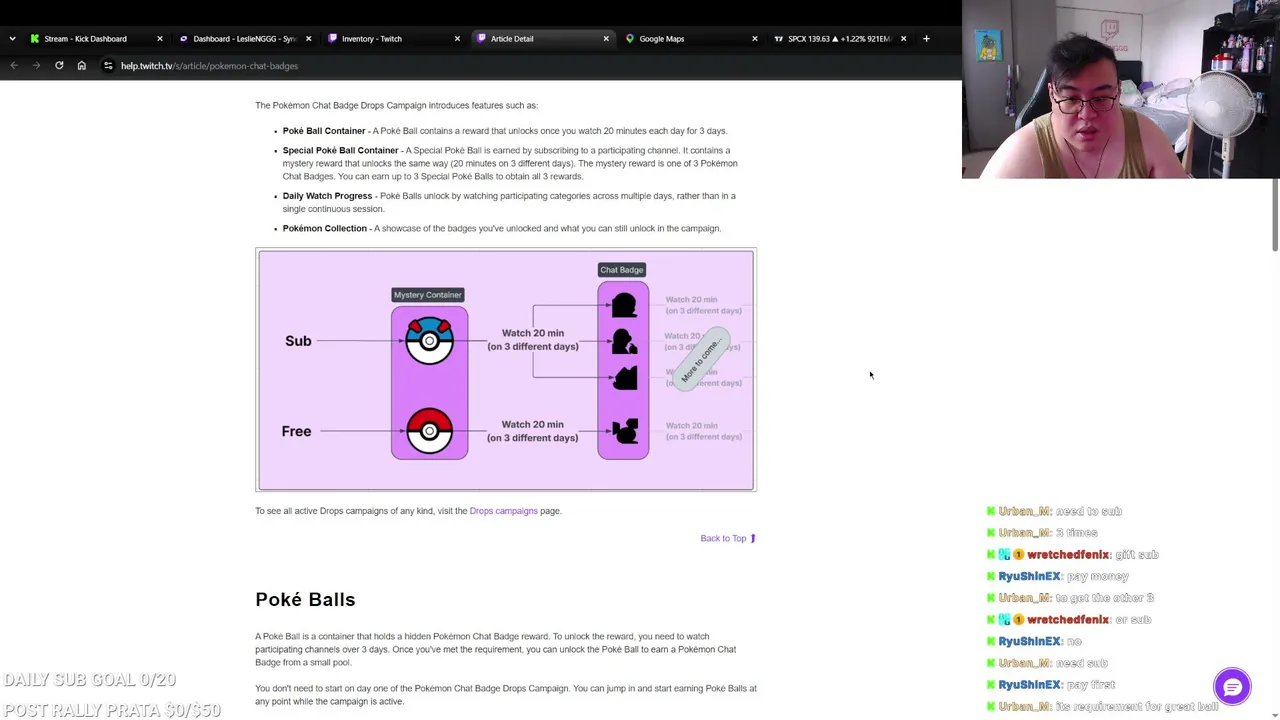Switch to the Stream - Kick Dashboard tab
This screenshot has height=720, width=1280.
95,39
